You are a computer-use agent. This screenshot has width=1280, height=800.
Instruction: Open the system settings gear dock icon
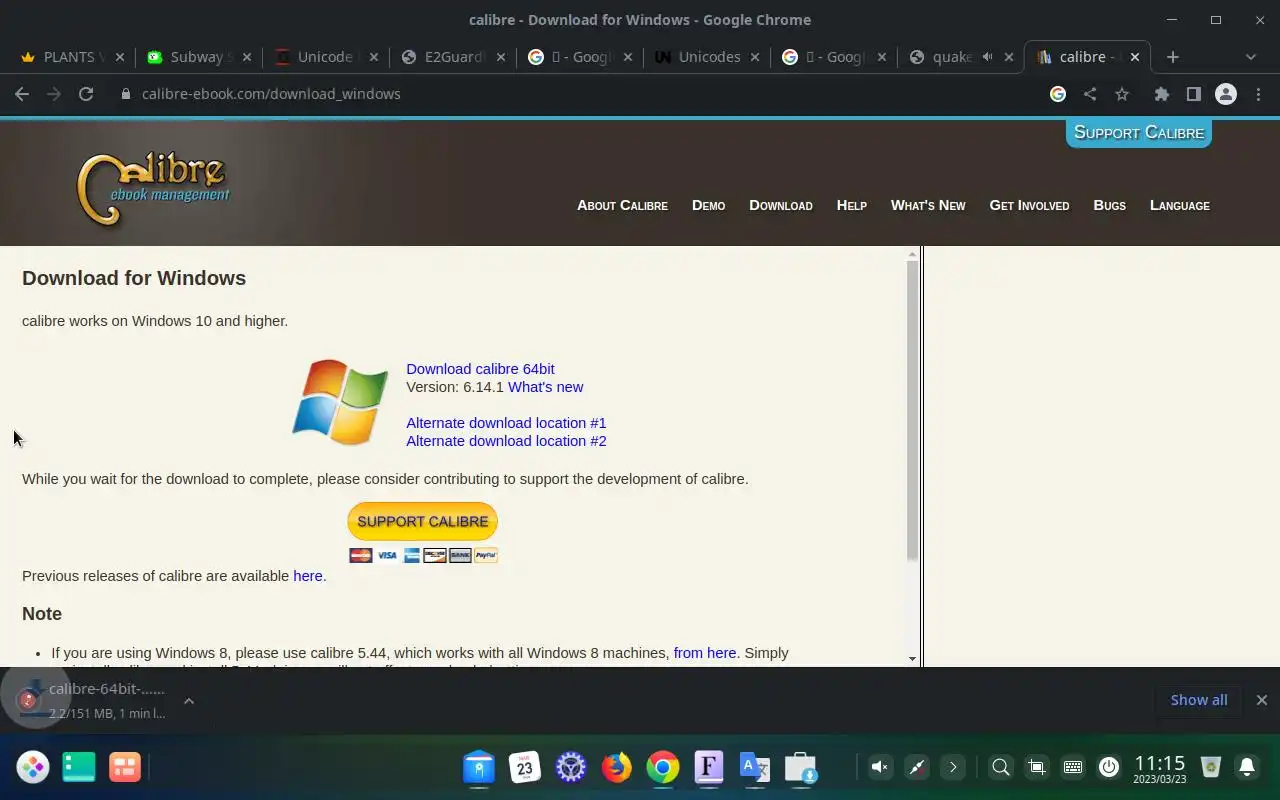(571, 767)
